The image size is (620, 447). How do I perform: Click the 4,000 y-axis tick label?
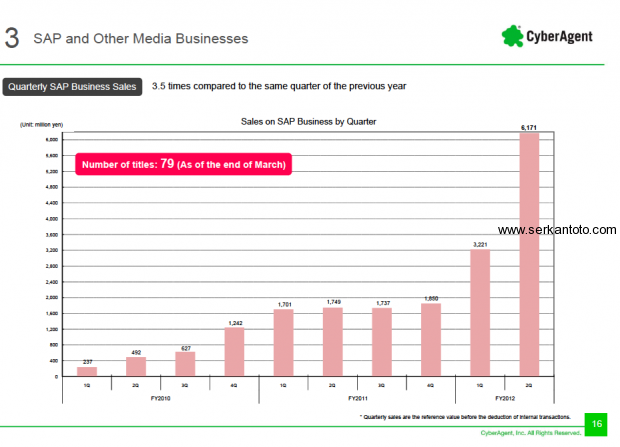(x=52, y=219)
